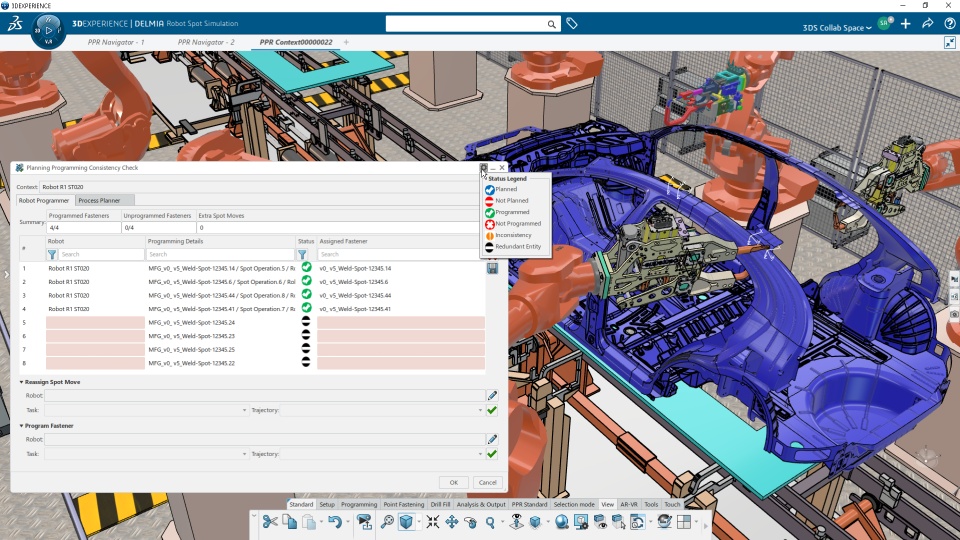Click the Assigned Fastener search field
Viewport: 960px width, 540px height.
pyautogui.click(x=398, y=254)
